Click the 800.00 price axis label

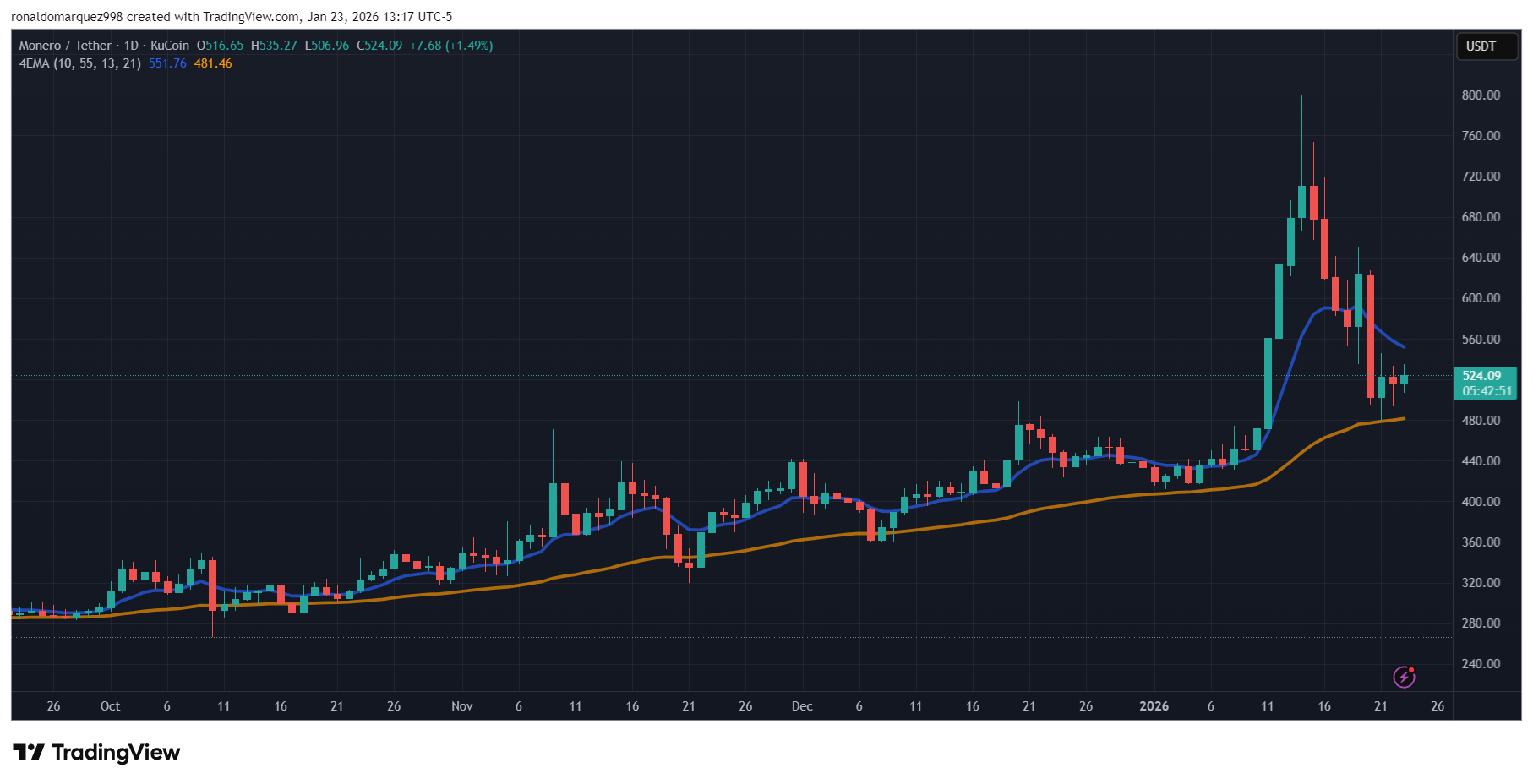click(x=1481, y=95)
